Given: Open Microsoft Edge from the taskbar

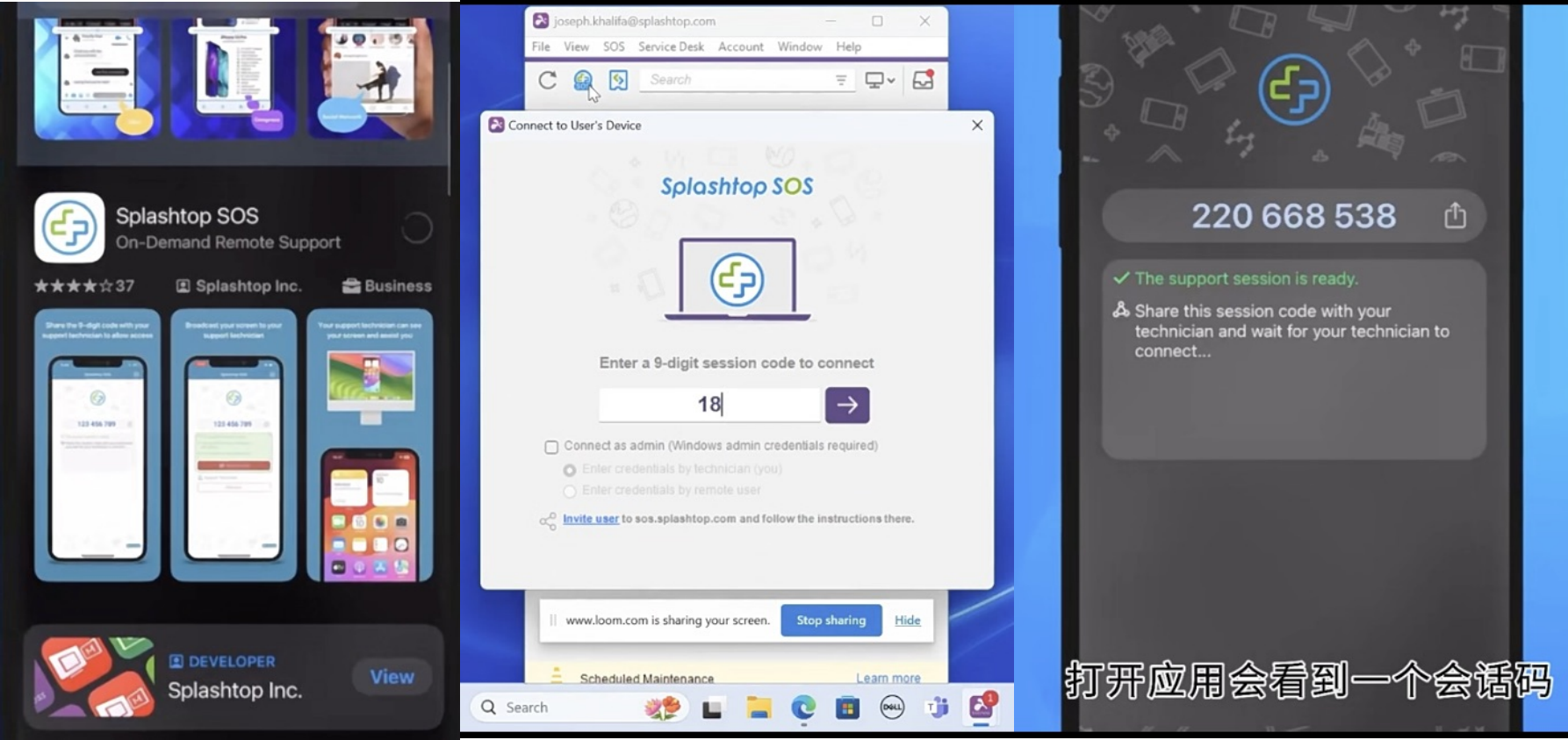Looking at the screenshot, I should point(803,708).
